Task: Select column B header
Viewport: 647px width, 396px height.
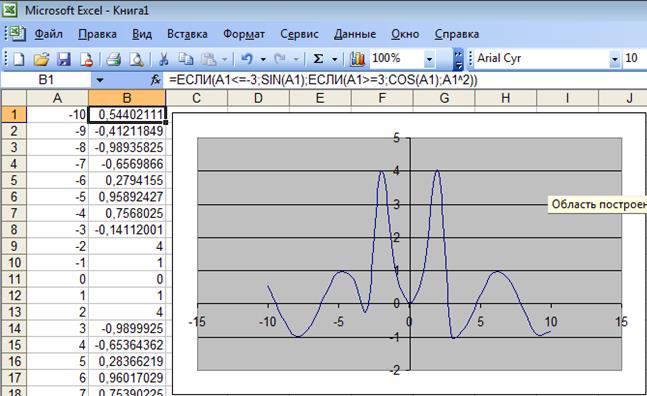Action: click(127, 98)
